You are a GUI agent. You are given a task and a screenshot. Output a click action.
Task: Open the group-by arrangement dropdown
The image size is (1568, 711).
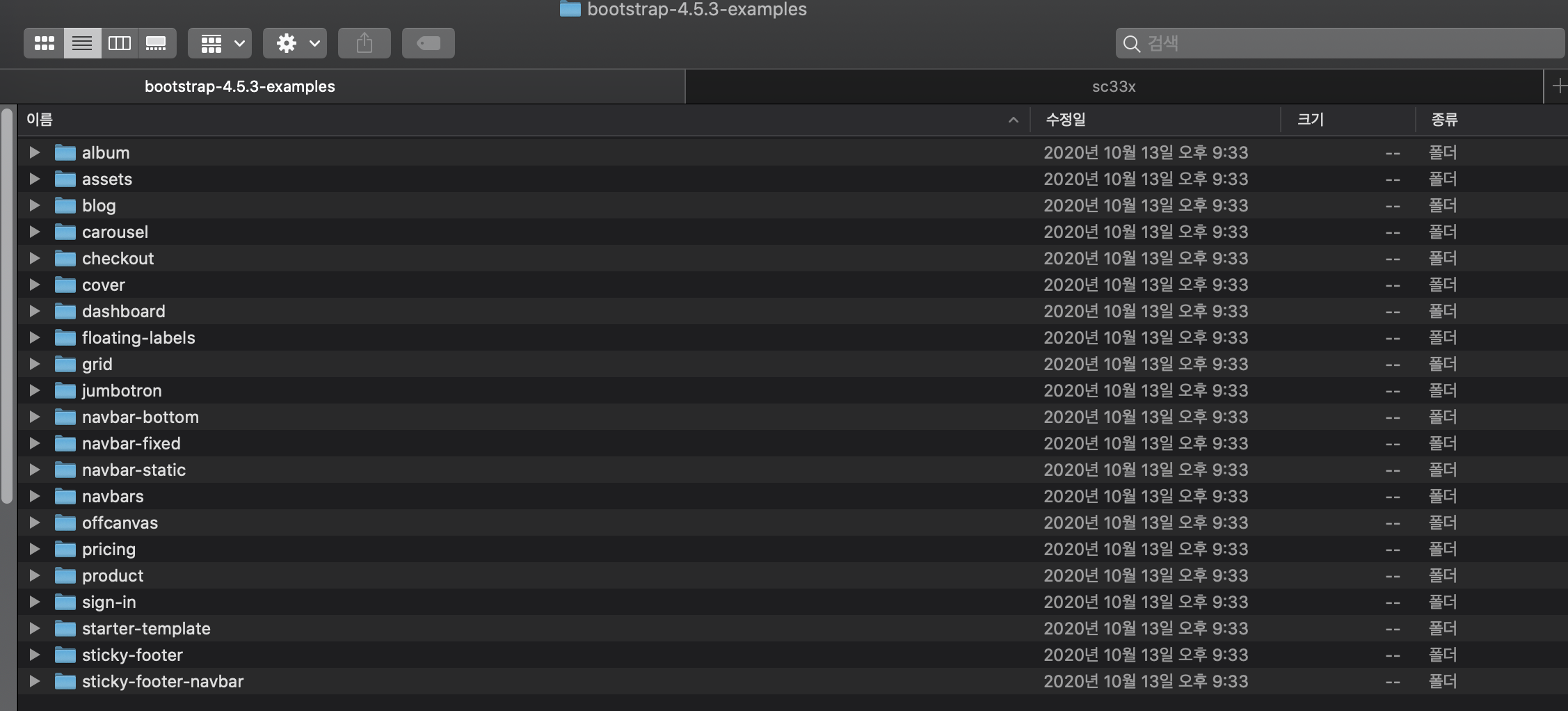point(220,43)
